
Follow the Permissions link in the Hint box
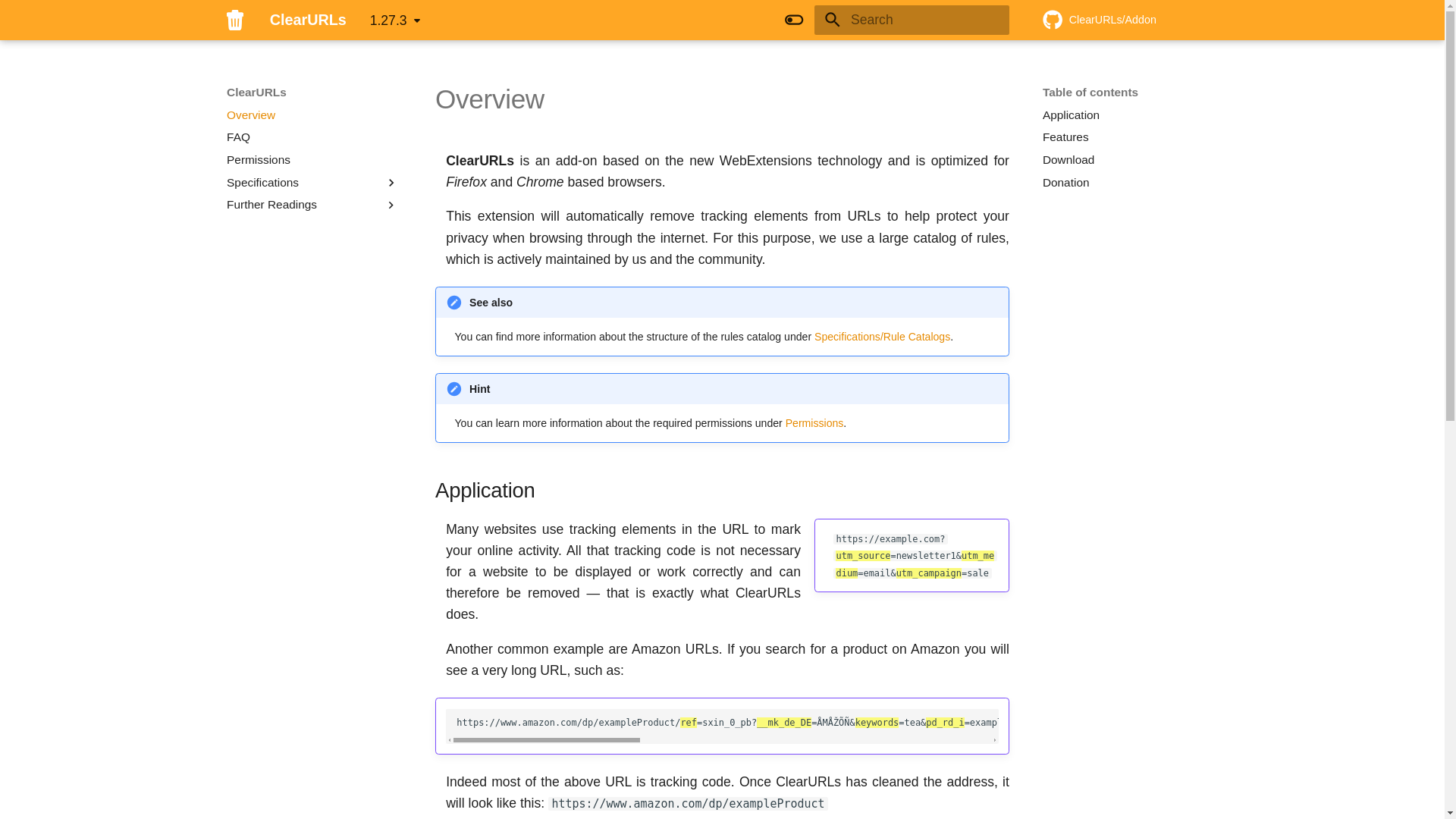[x=814, y=423]
